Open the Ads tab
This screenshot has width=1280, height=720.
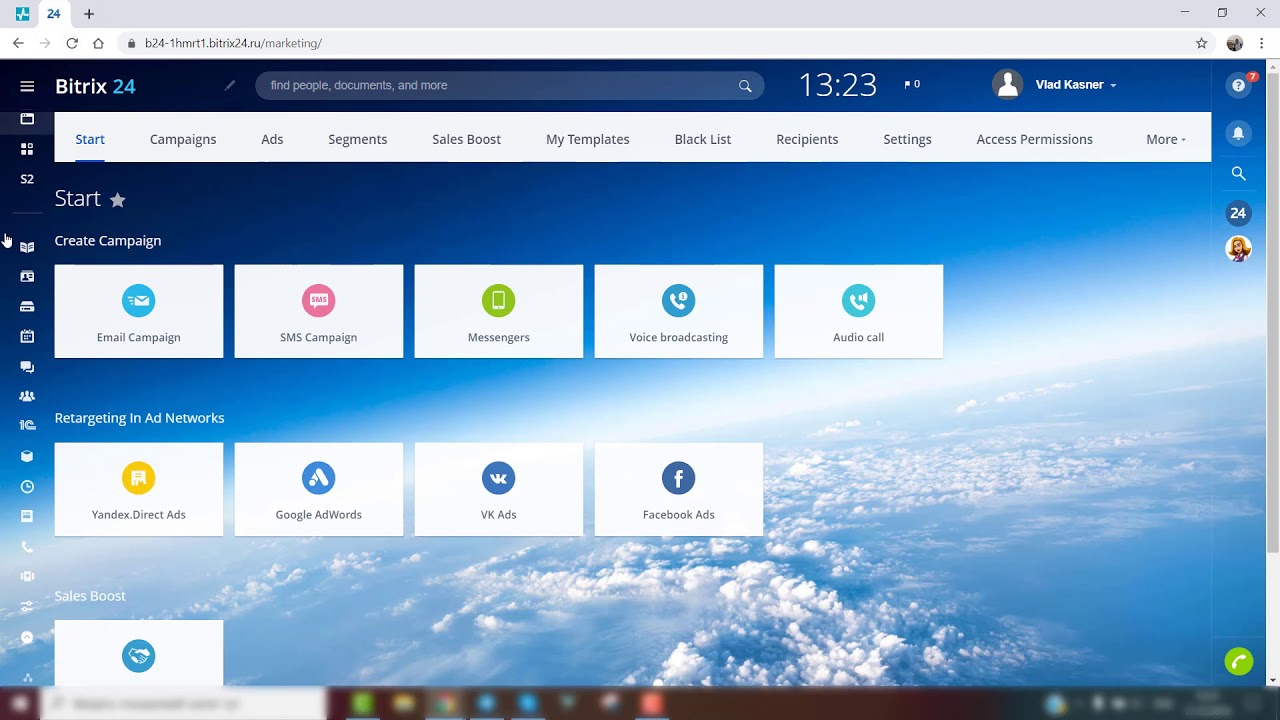(272, 139)
